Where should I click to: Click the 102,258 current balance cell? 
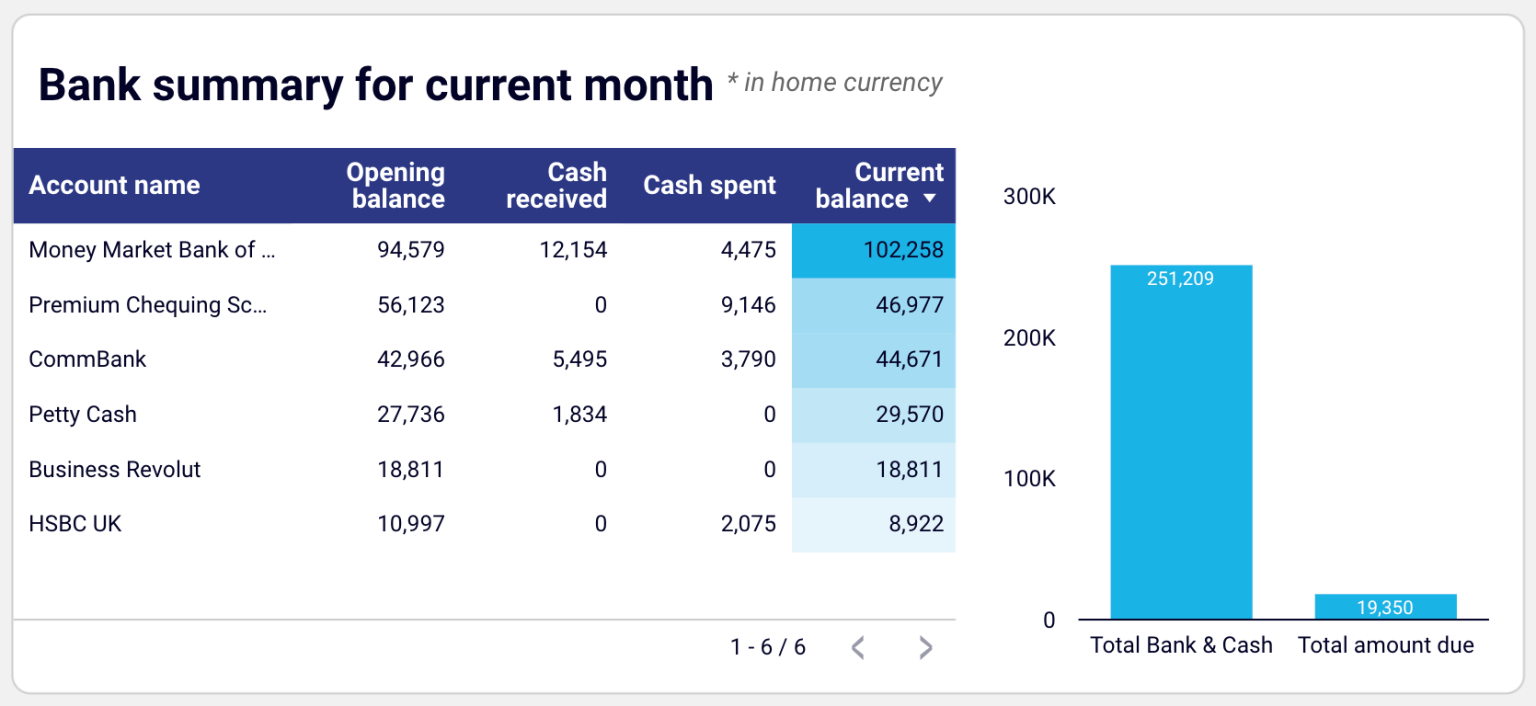[x=874, y=250]
